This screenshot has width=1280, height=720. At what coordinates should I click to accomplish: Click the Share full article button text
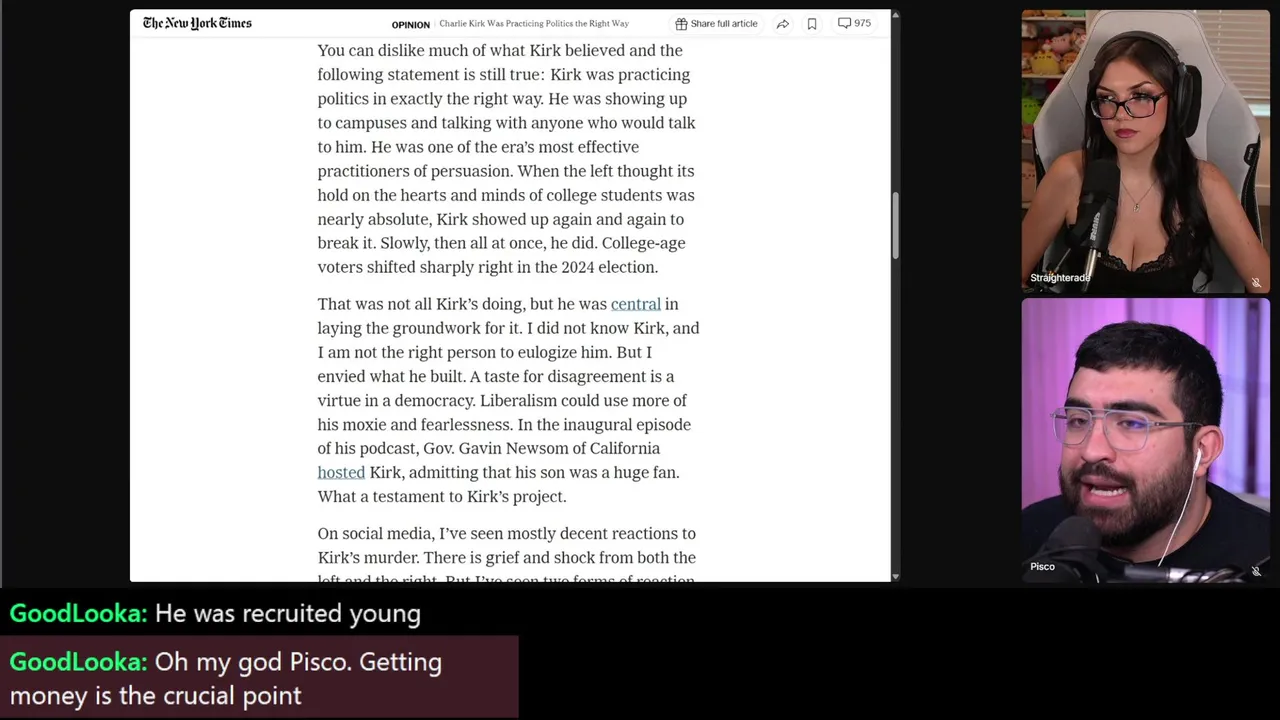[x=724, y=23]
